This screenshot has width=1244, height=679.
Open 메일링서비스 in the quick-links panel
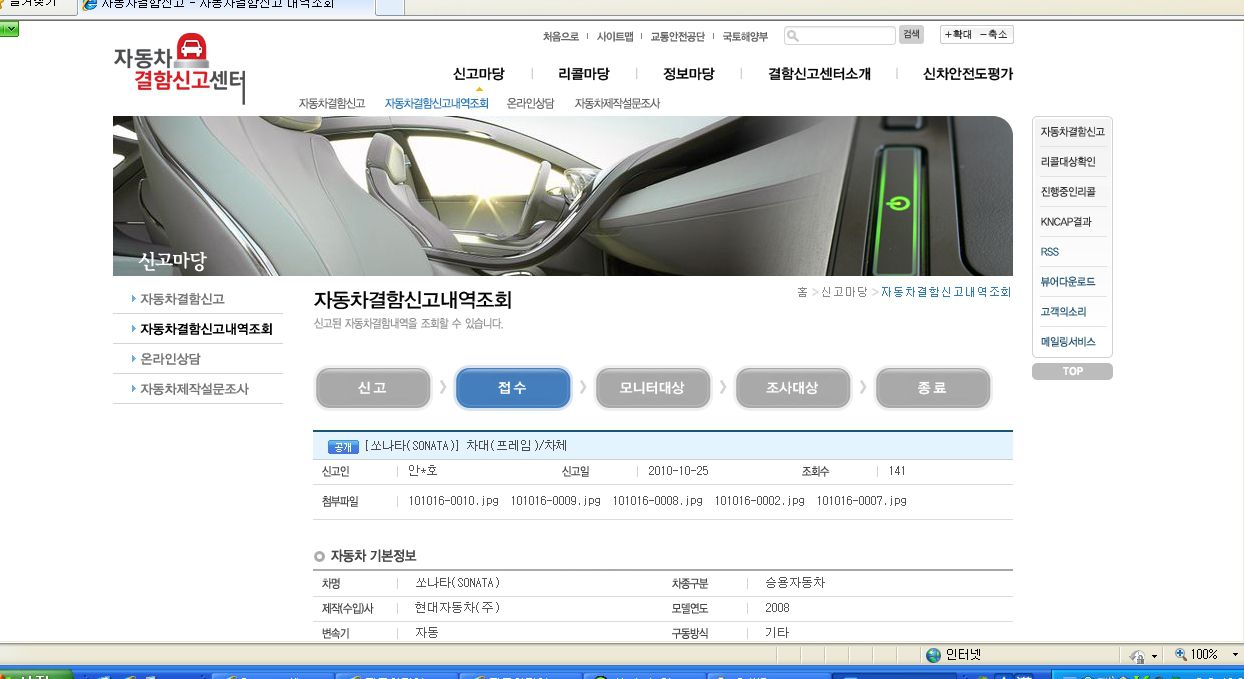coord(1068,342)
